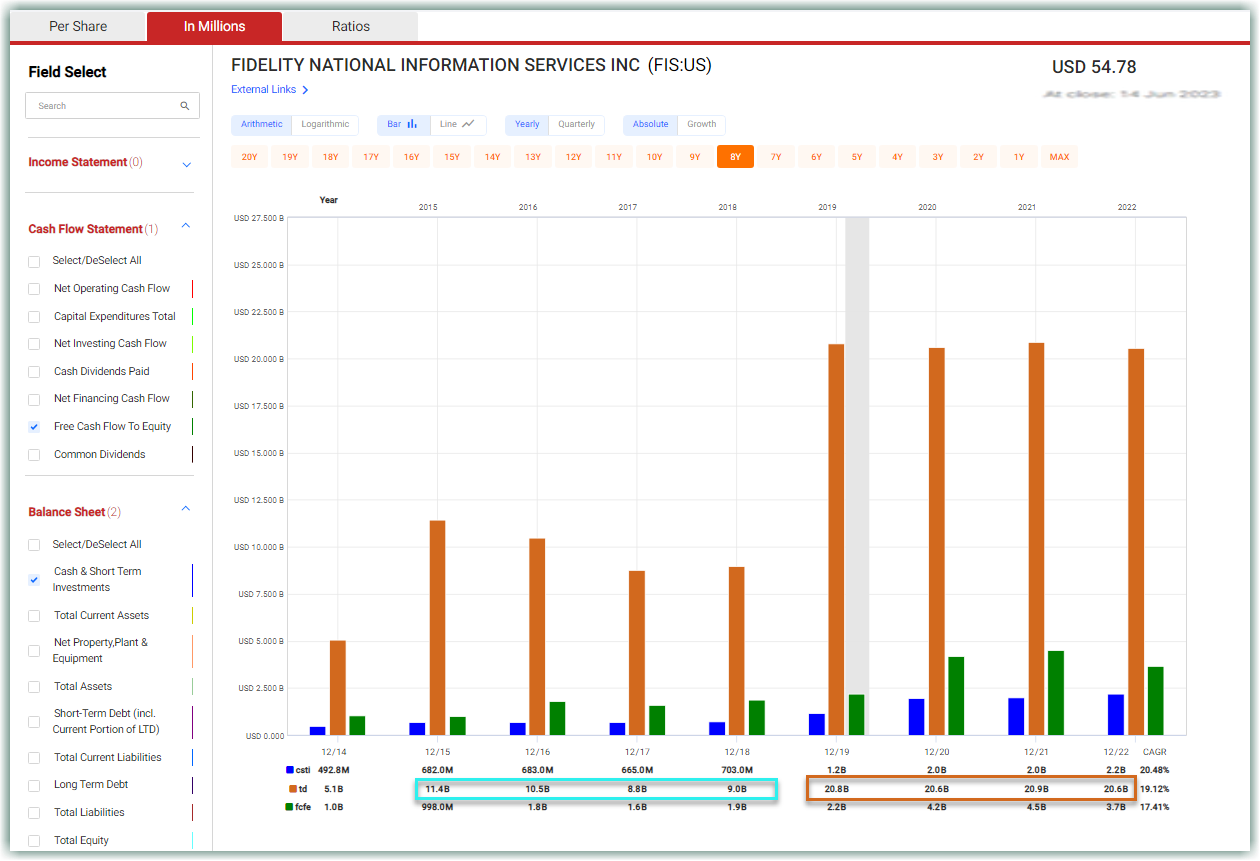Set range to 18Y
The width and height of the screenshot is (1260, 861).
coord(330,157)
